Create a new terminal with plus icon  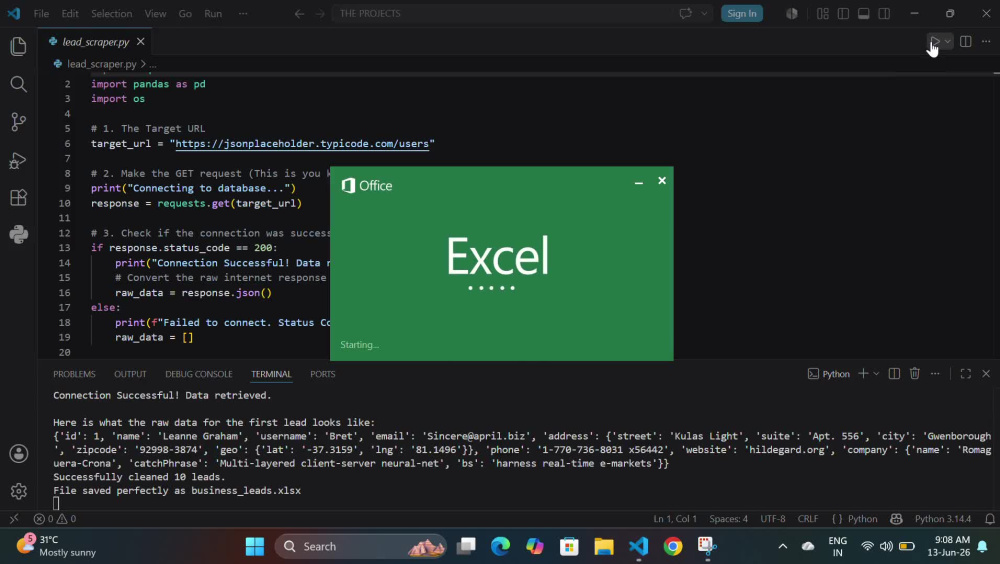863,373
